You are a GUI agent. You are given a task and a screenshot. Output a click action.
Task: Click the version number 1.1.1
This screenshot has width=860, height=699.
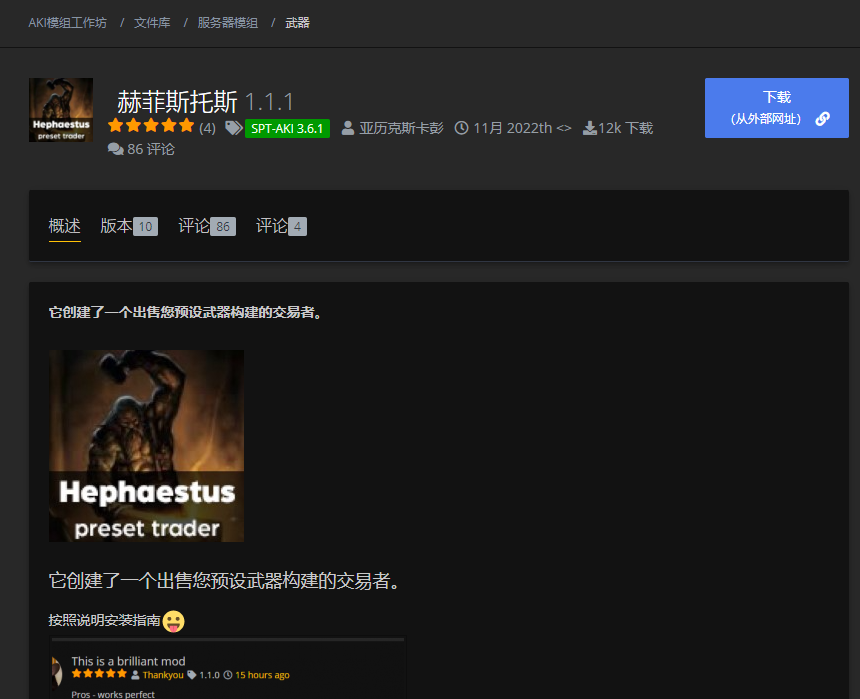click(x=269, y=103)
